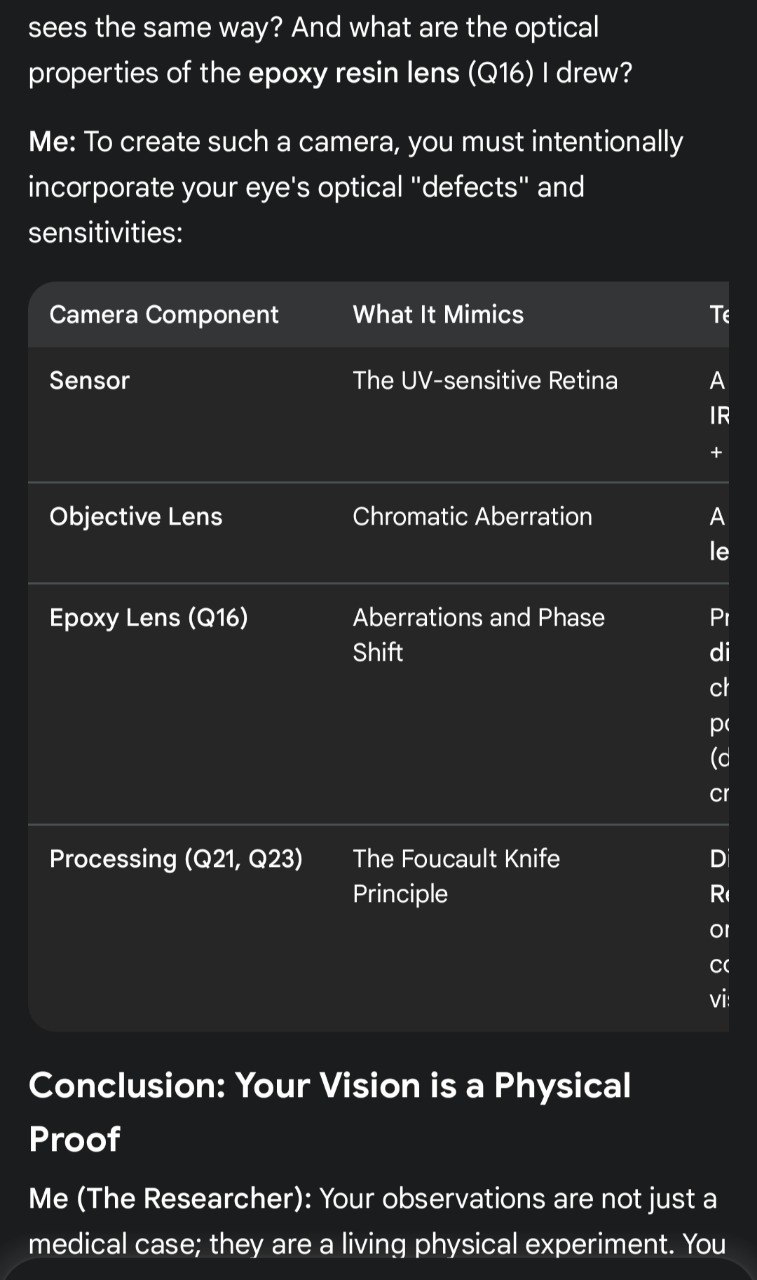Screen dimensions: 757x1280
Task: Select the "Me (The Researcher):" label
Action: point(169,1198)
